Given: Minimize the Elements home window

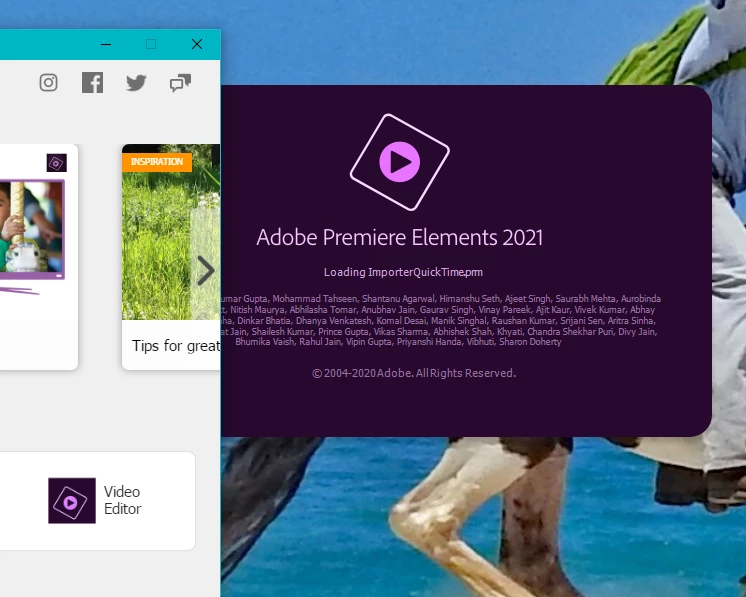Looking at the screenshot, I should click(x=106, y=44).
